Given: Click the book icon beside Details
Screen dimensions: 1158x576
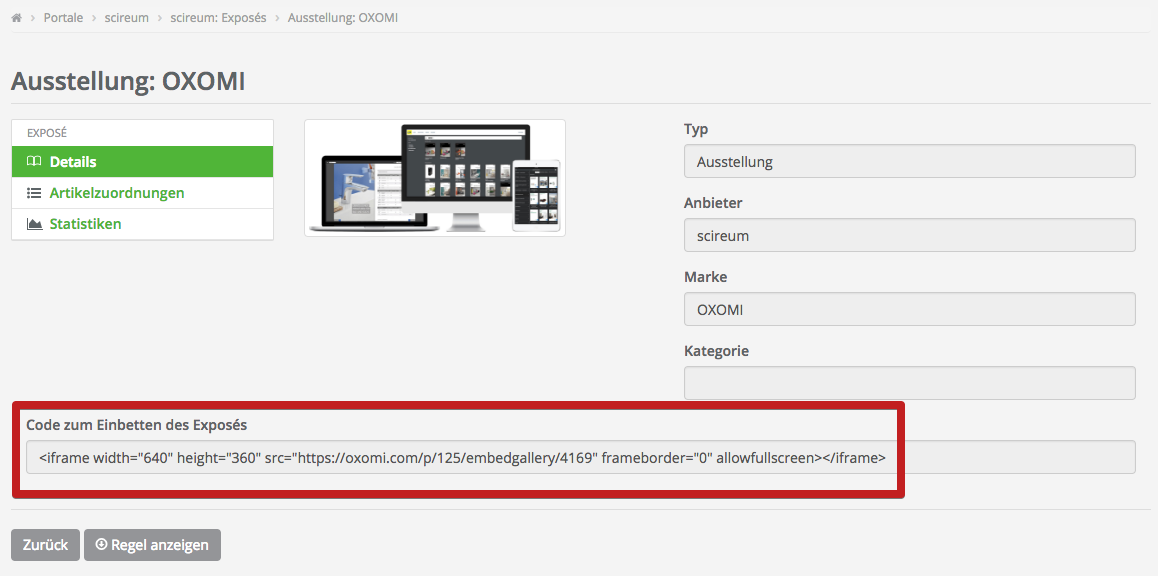Looking at the screenshot, I should (x=34, y=162).
